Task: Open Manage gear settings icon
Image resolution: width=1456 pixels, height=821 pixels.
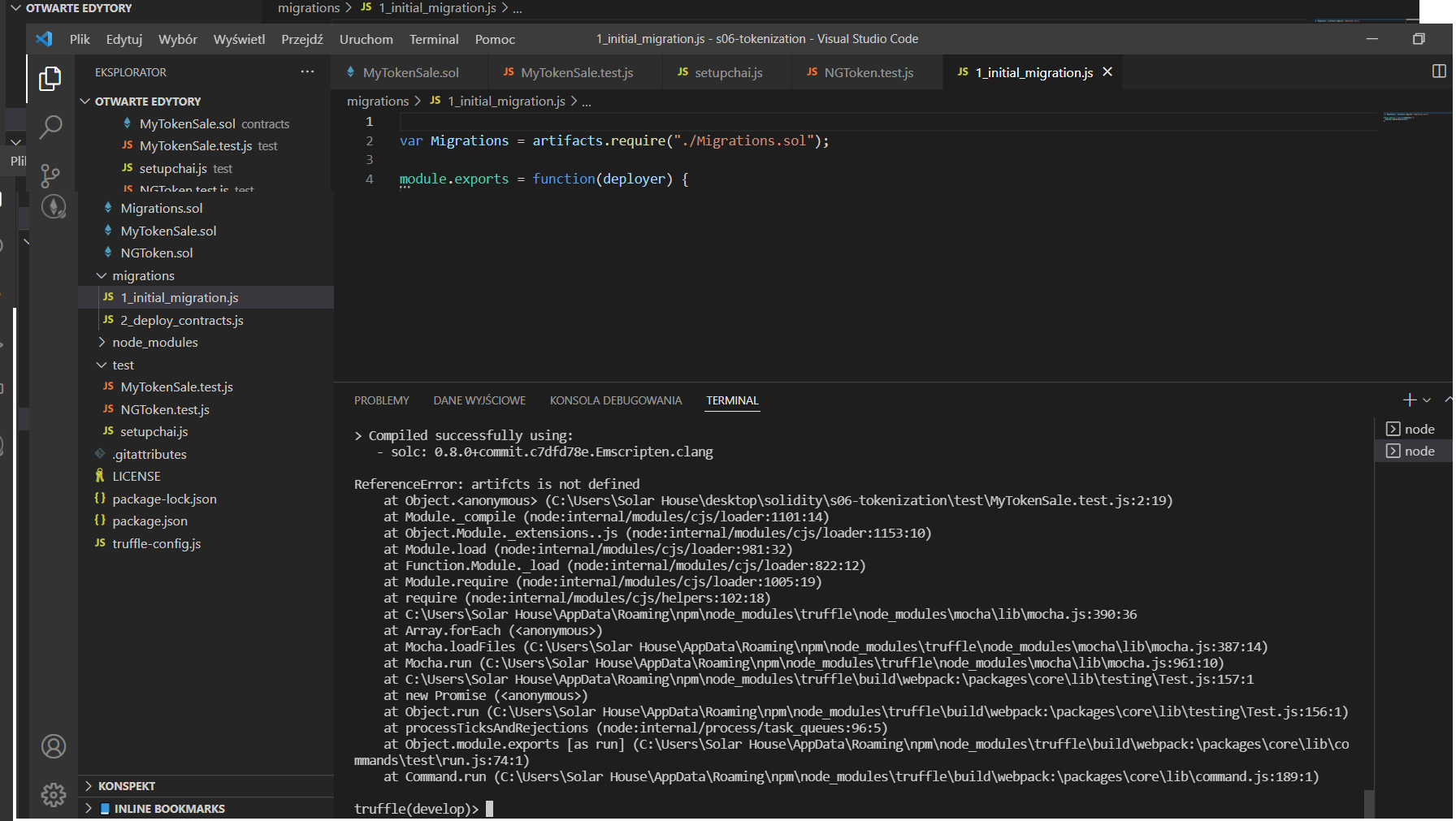Action: tap(54, 794)
